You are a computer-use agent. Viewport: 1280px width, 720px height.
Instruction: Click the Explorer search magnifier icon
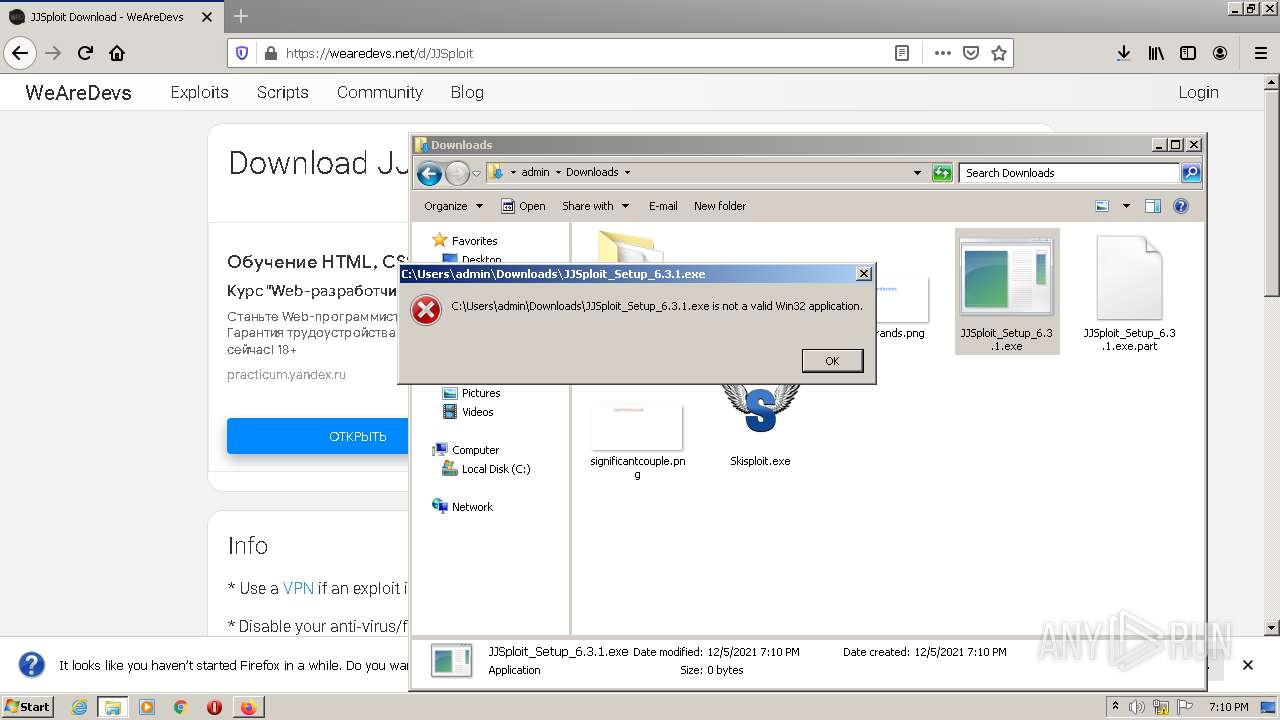click(x=1190, y=173)
